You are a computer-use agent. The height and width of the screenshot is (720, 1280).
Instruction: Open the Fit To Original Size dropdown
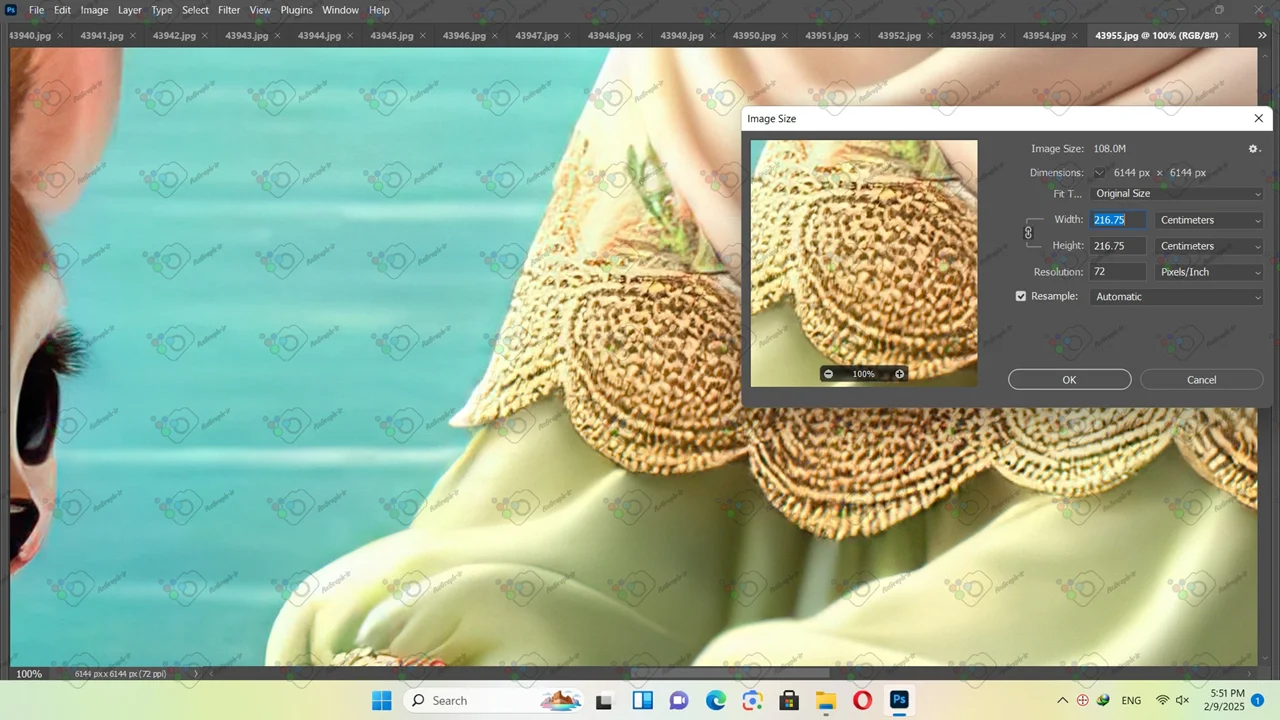pos(1177,194)
